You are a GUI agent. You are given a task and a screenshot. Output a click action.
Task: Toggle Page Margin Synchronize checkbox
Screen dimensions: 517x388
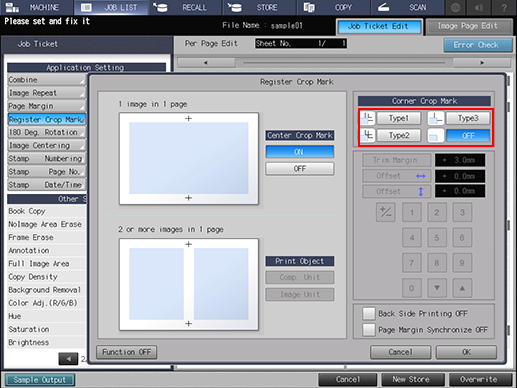369,330
